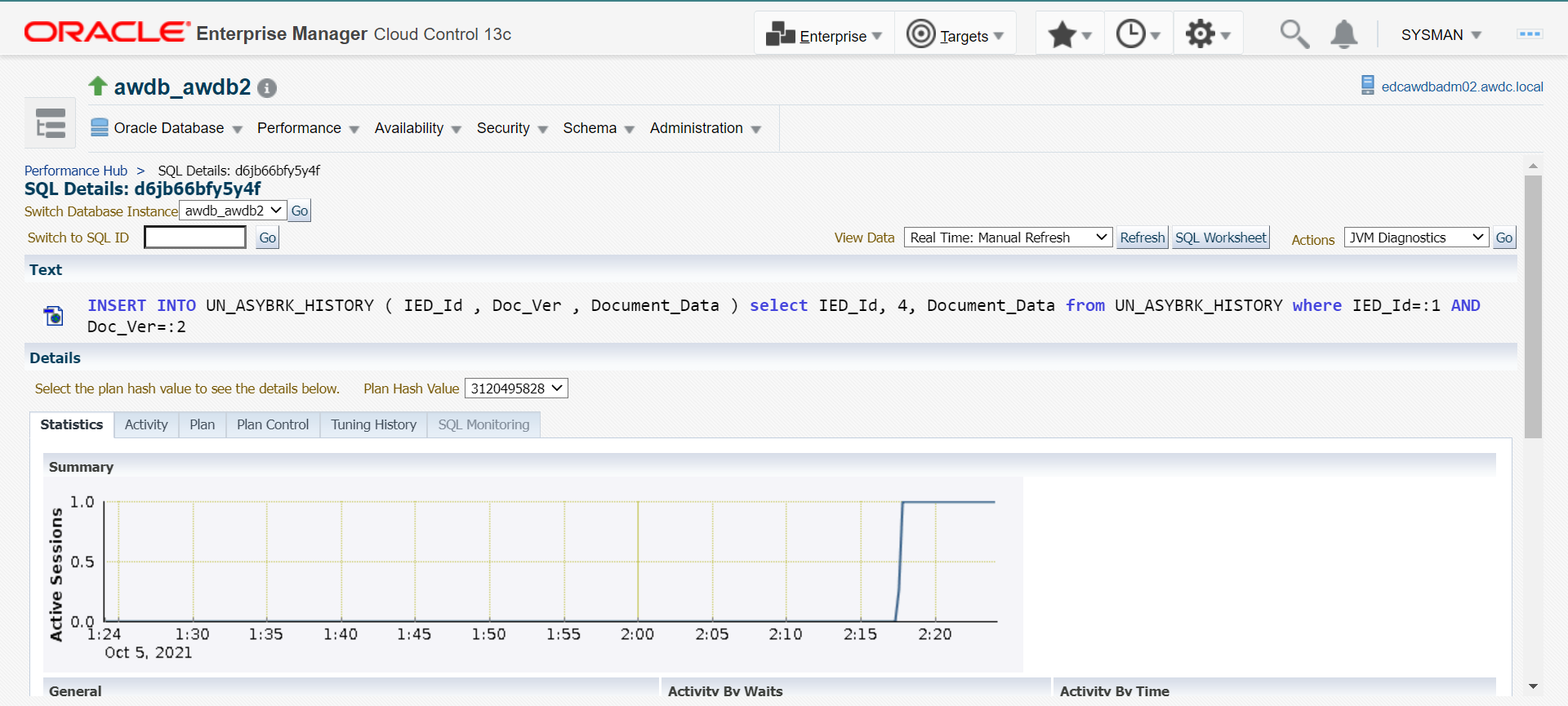
Task: Open the notifications bell
Action: [x=1344, y=34]
